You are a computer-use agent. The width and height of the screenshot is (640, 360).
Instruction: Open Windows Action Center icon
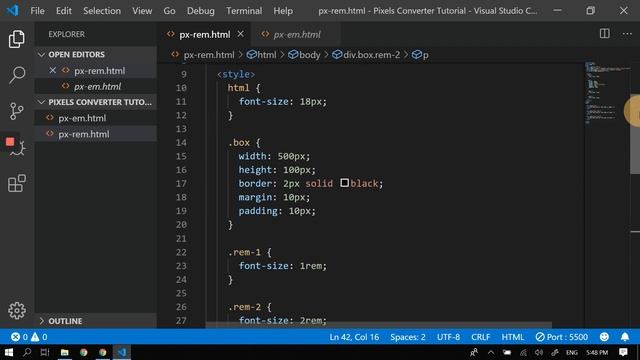click(x=623, y=352)
